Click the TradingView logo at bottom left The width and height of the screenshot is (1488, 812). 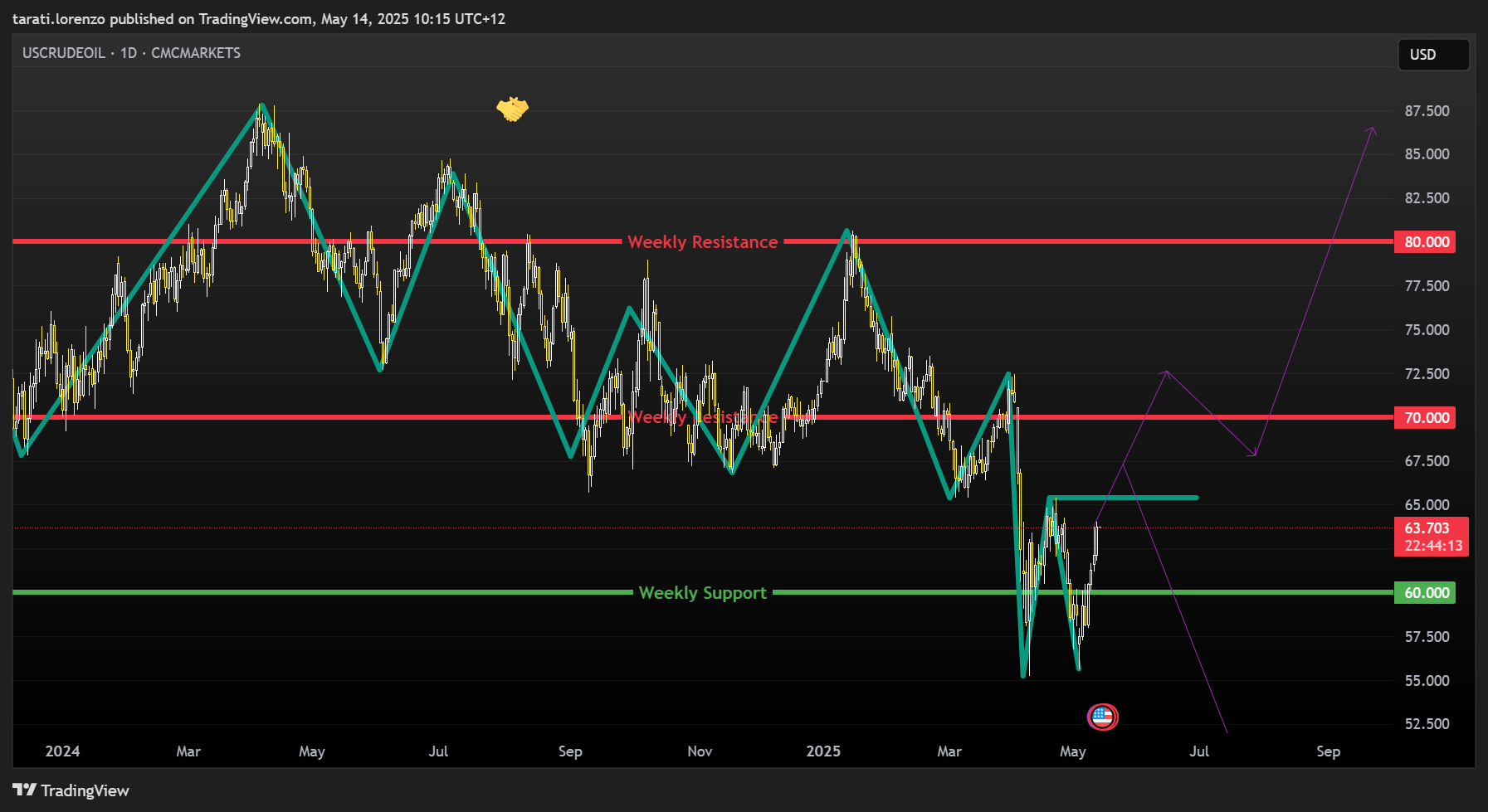[71, 790]
